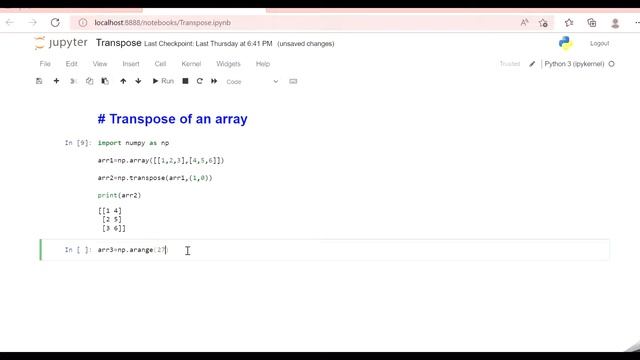Image resolution: width=640 pixels, height=360 pixels.
Task: Open the Kernel menu
Action: [191, 64]
